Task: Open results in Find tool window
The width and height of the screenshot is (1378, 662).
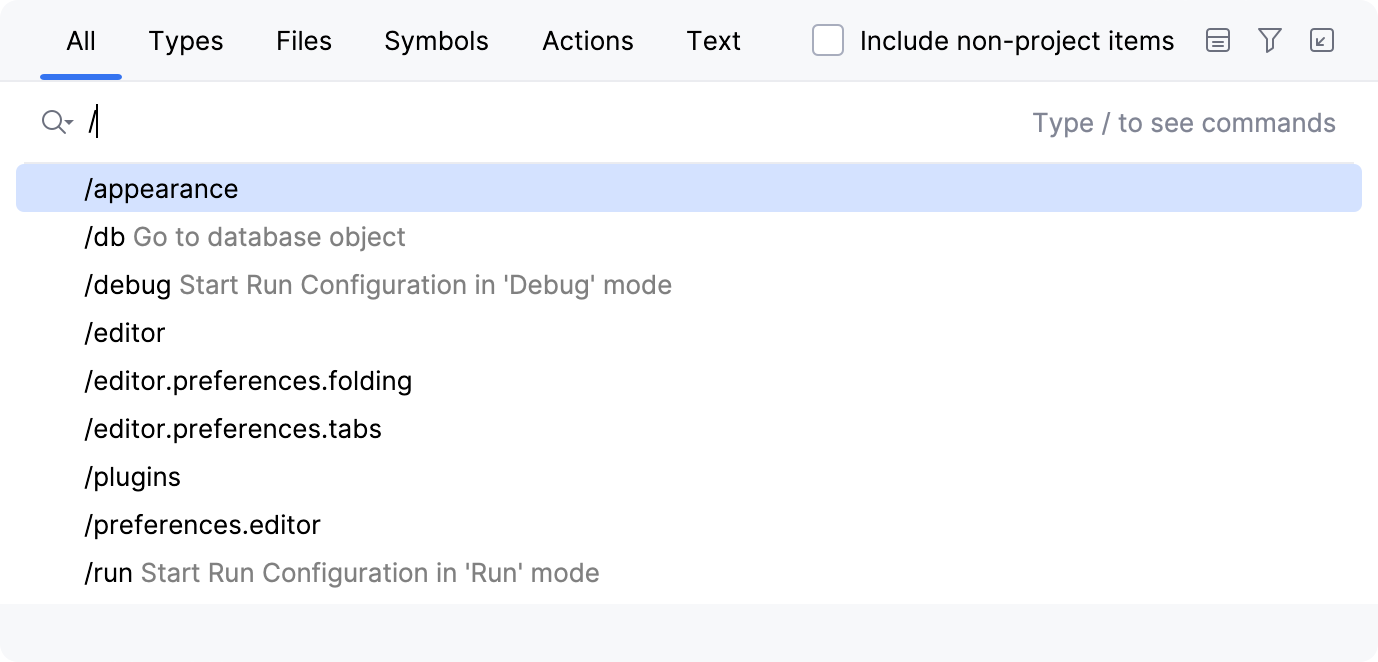Action: (1322, 41)
